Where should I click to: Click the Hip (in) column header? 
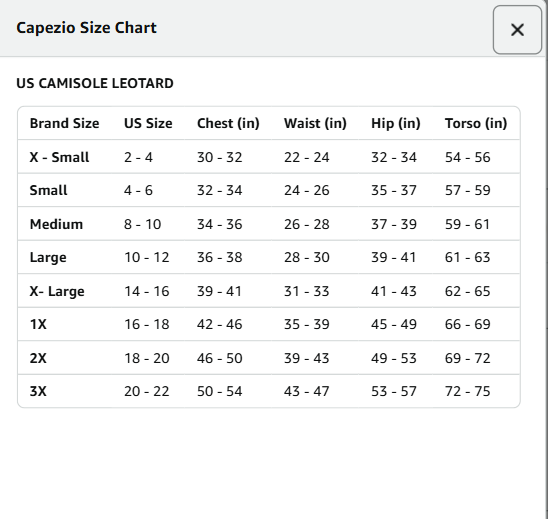click(x=396, y=123)
